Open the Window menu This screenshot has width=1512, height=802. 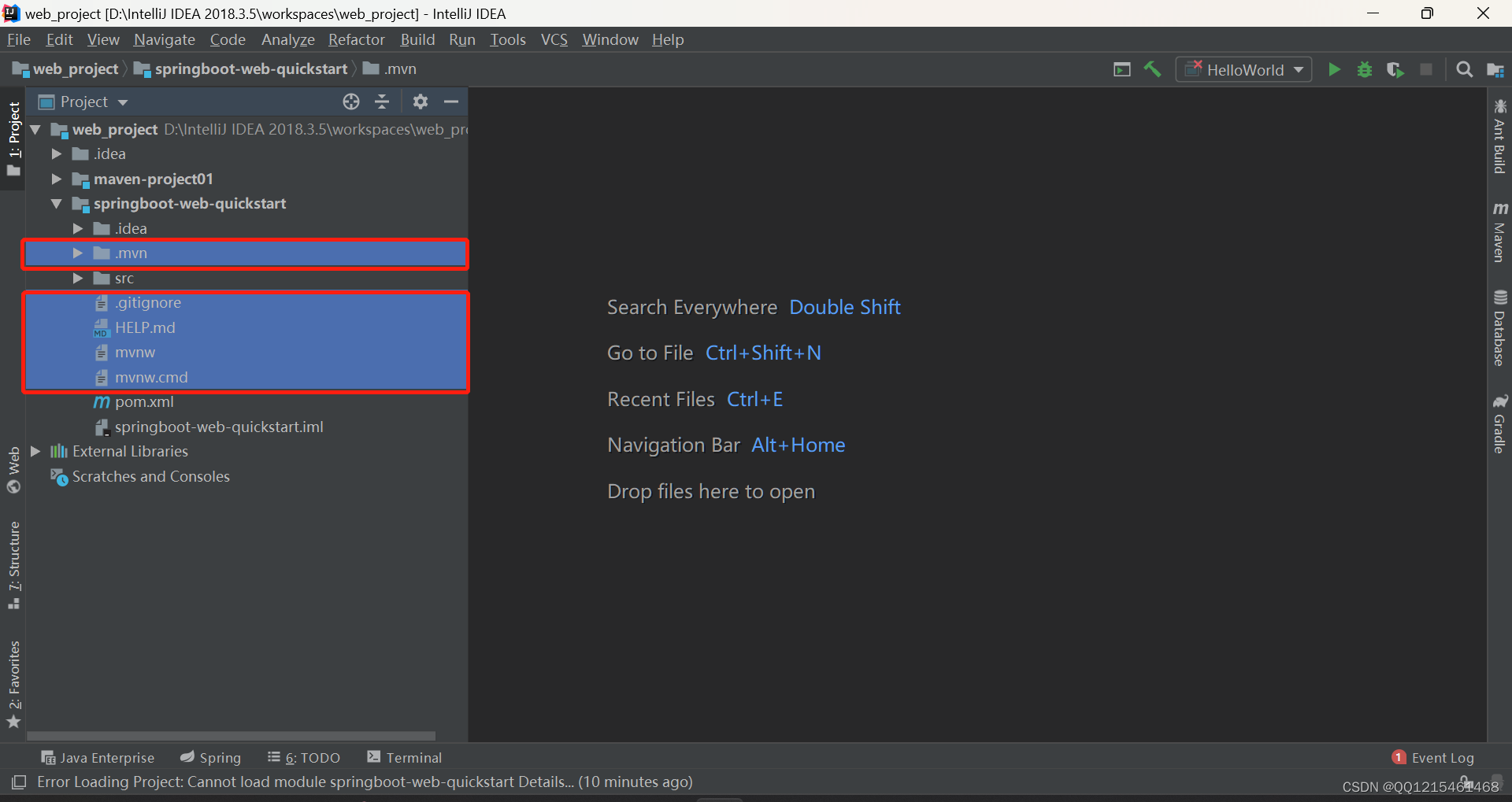(610, 39)
